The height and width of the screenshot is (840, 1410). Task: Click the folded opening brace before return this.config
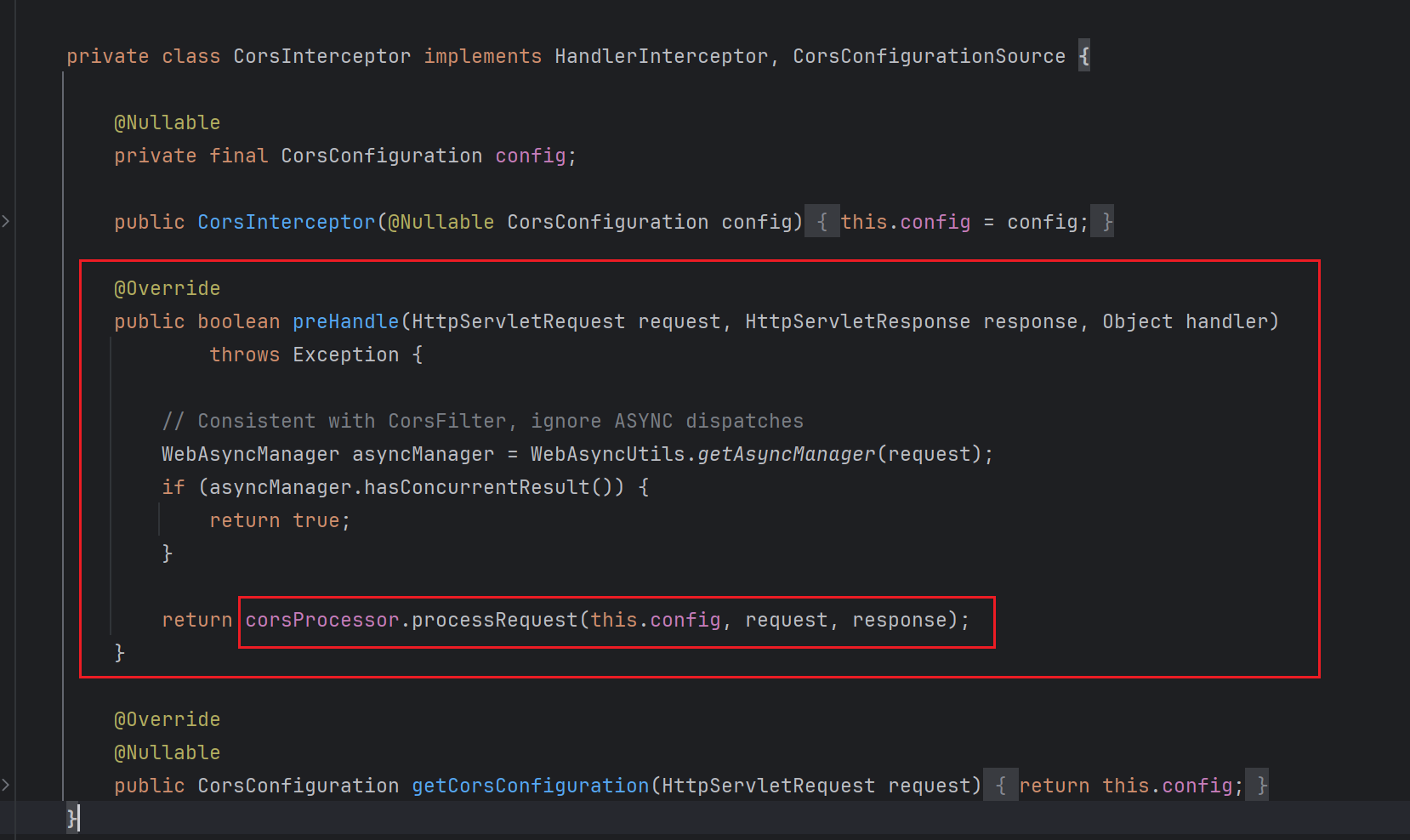[x=1001, y=786]
